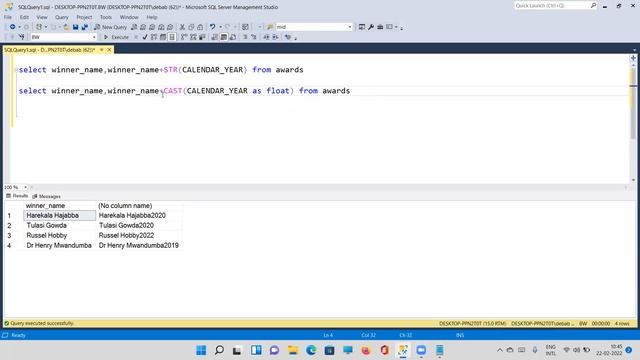The image size is (640, 360).
Task: Switch to the Results tab
Action: pyautogui.click(x=17, y=196)
